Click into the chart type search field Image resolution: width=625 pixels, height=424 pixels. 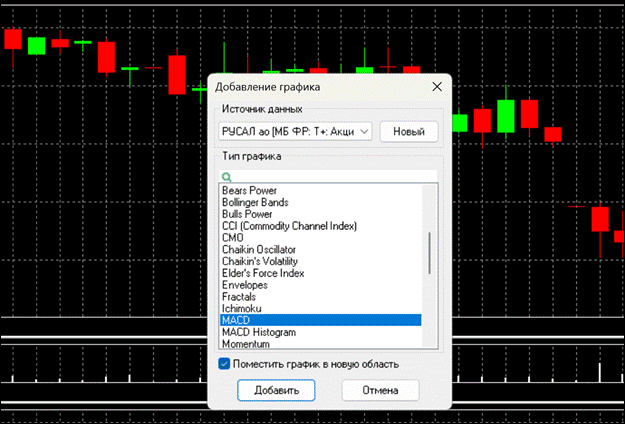coord(330,176)
